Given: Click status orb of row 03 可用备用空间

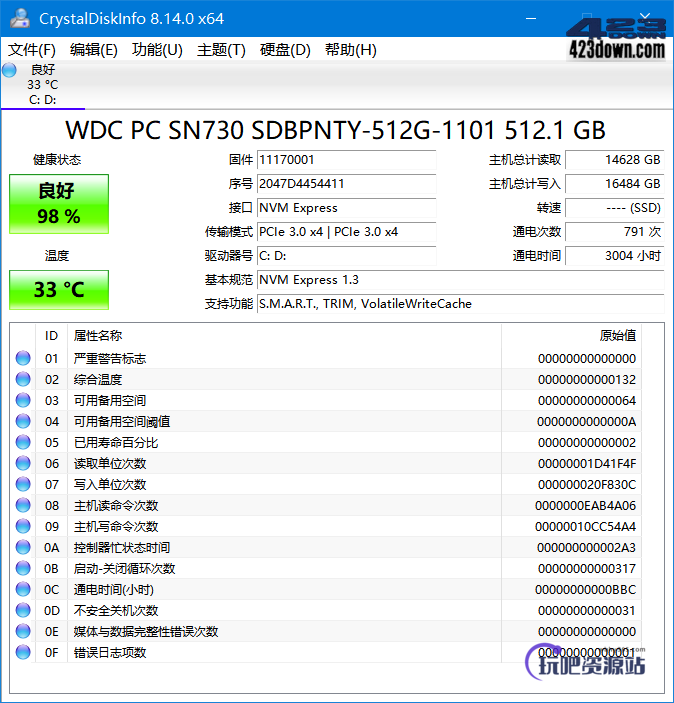Looking at the screenshot, I should [x=23, y=400].
